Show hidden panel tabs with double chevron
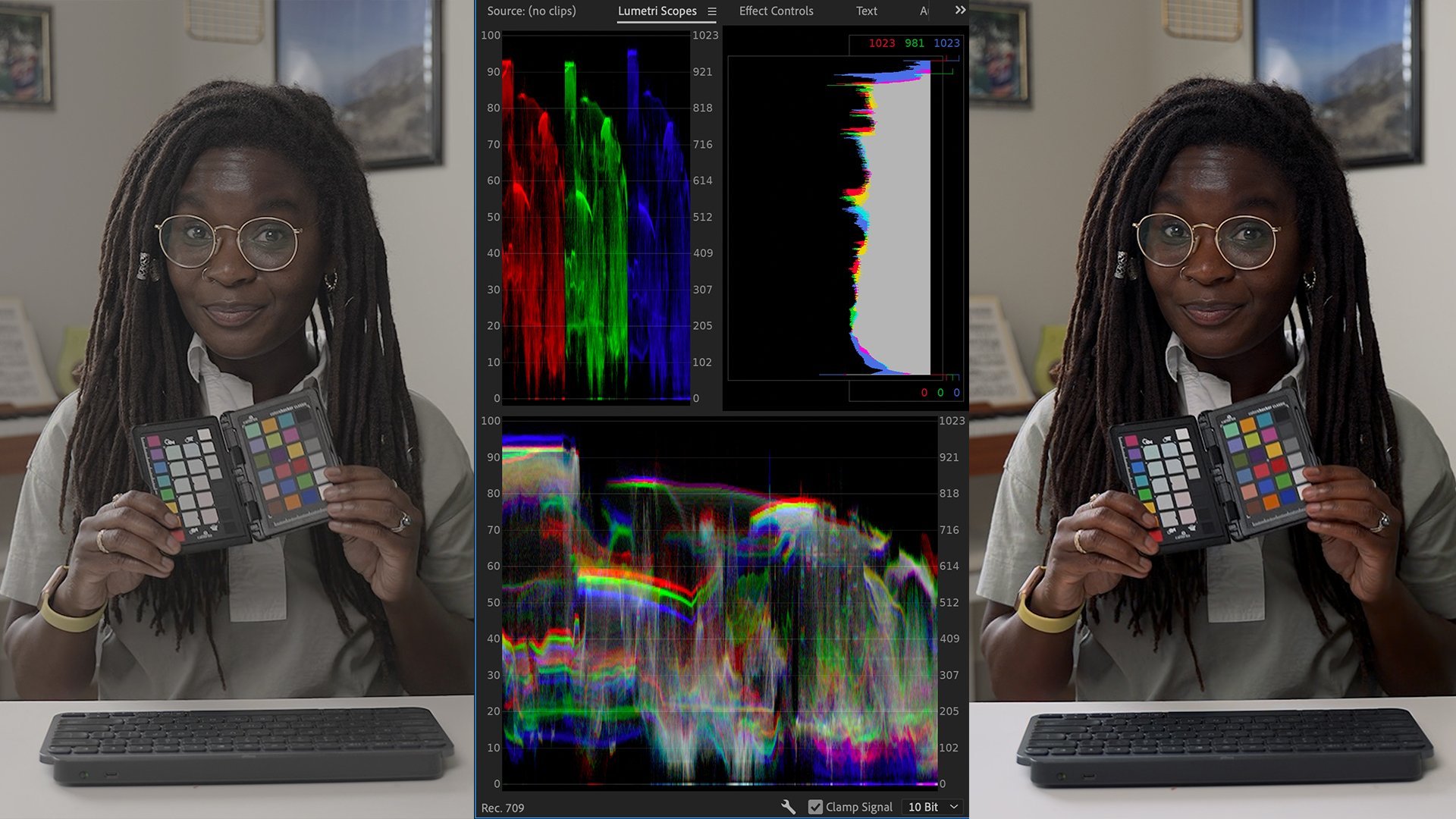The image size is (1456, 819). pos(960,11)
